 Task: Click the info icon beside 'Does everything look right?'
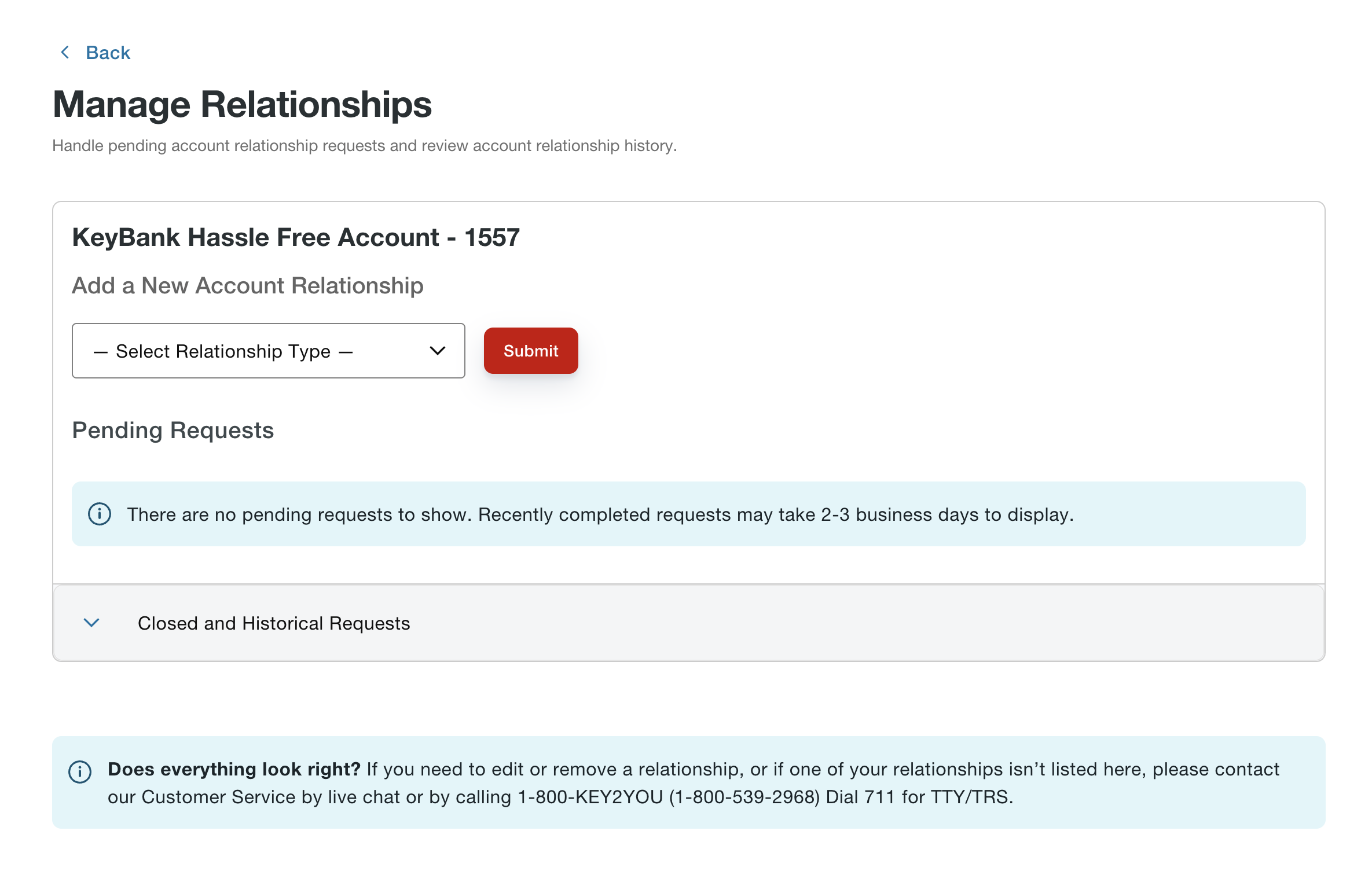click(80, 771)
